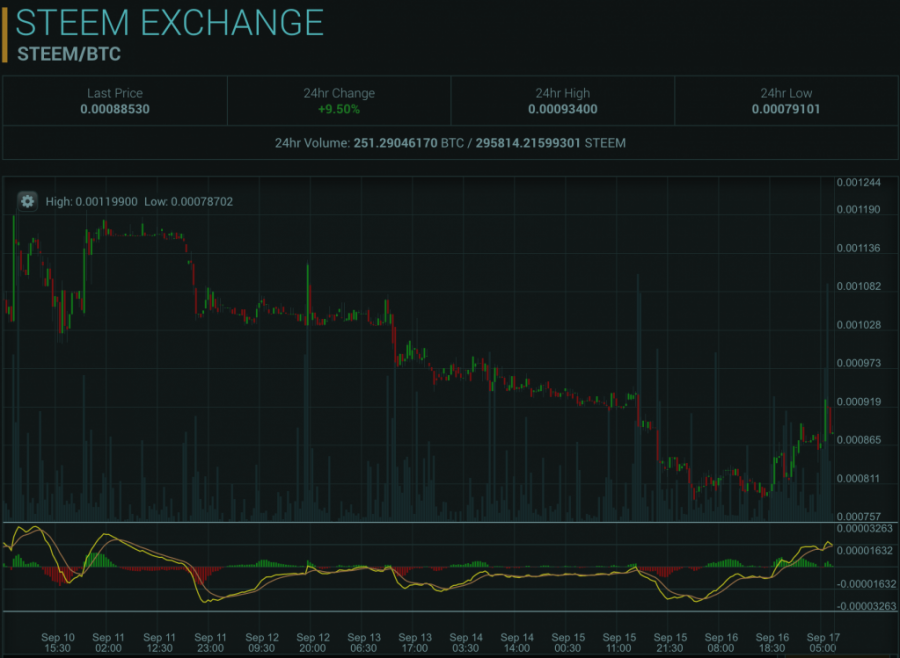Click the 0.001244 price axis label

click(x=858, y=183)
